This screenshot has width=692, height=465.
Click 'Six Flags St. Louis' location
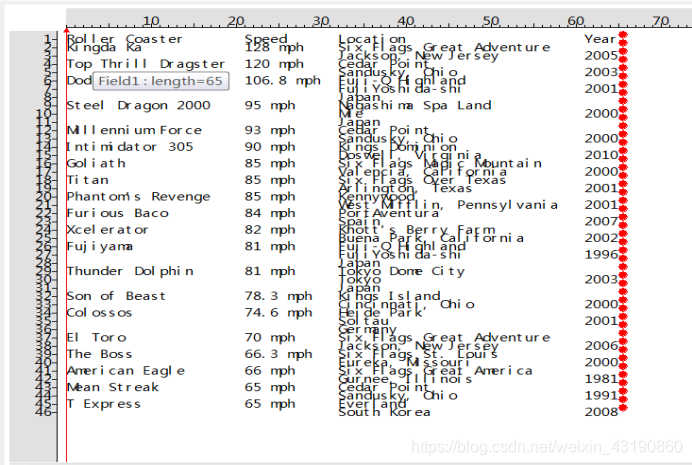pyautogui.click(x=418, y=354)
